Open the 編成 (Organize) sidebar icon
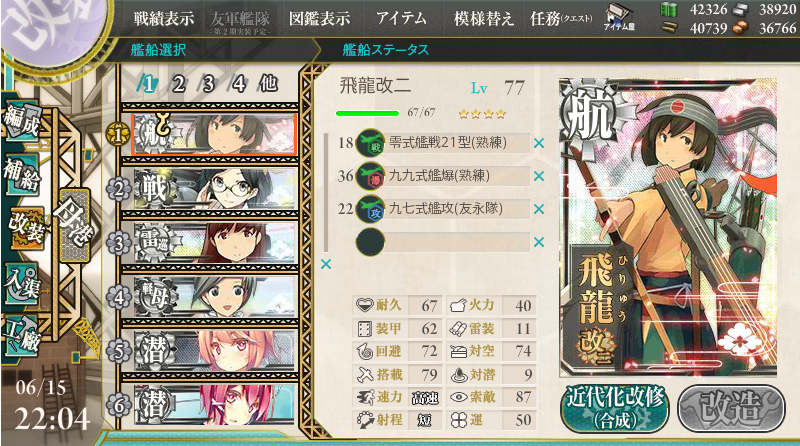Viewport: 800px width, 446px height. click(x=21, y=122)
